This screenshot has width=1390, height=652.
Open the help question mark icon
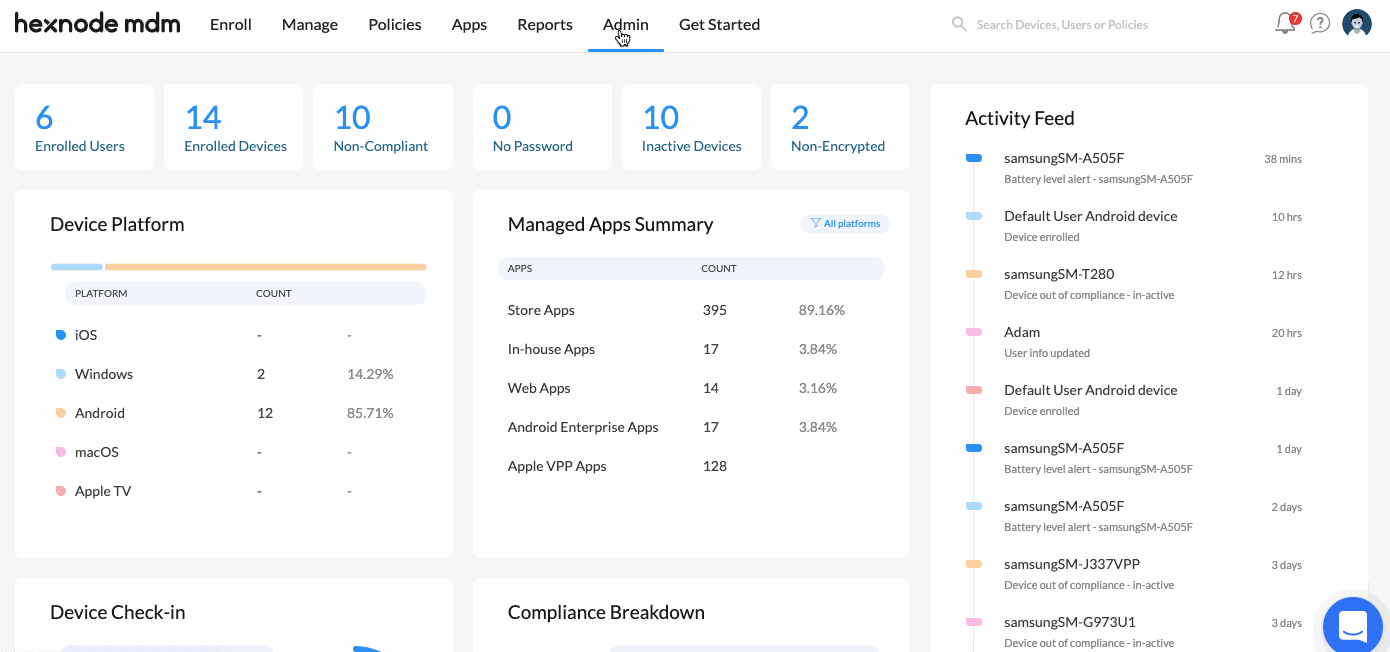[x=1320, y=24]
